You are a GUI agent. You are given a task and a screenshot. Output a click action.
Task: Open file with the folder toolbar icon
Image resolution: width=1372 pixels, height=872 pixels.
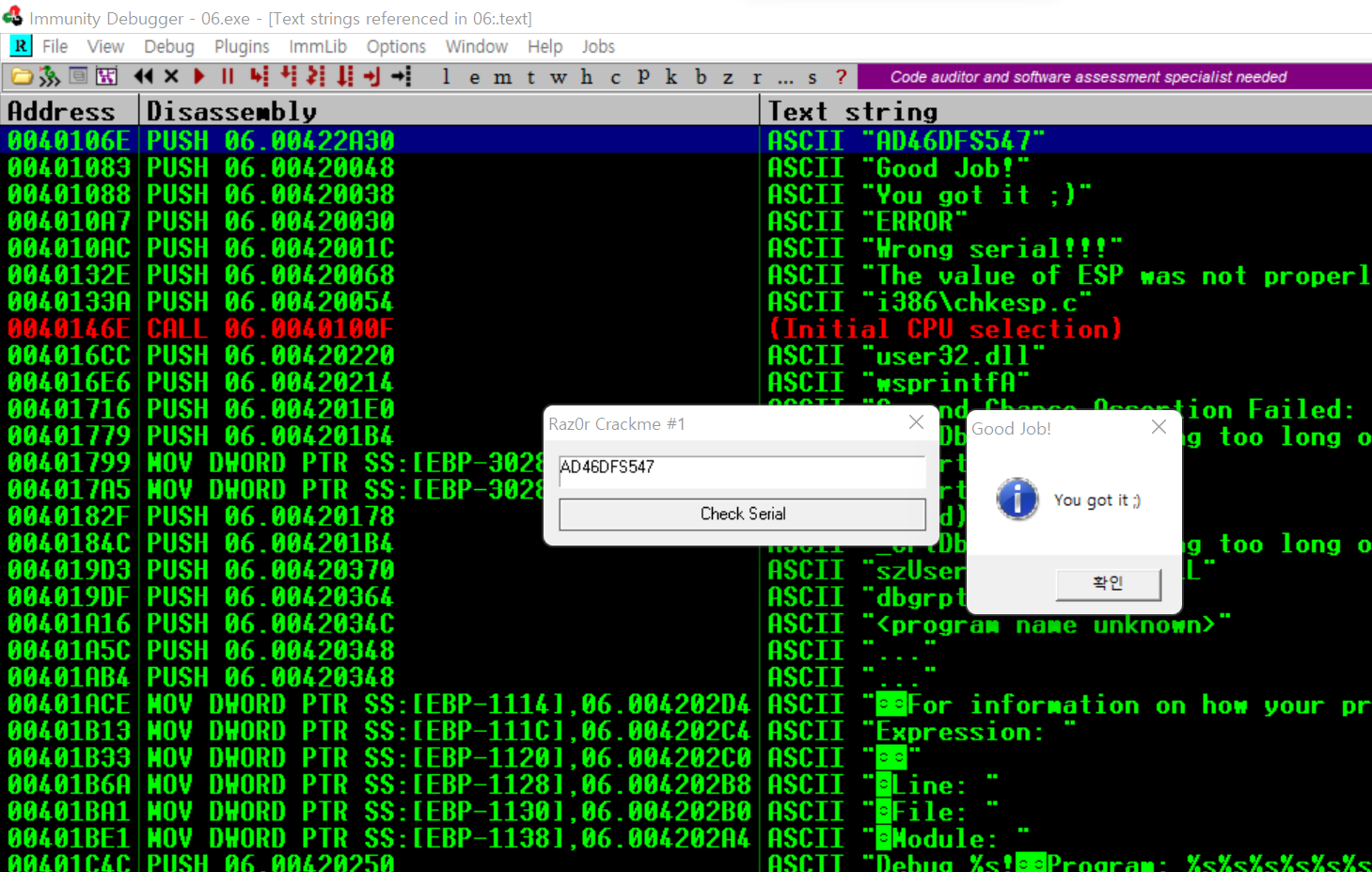(x=22, y=76)
